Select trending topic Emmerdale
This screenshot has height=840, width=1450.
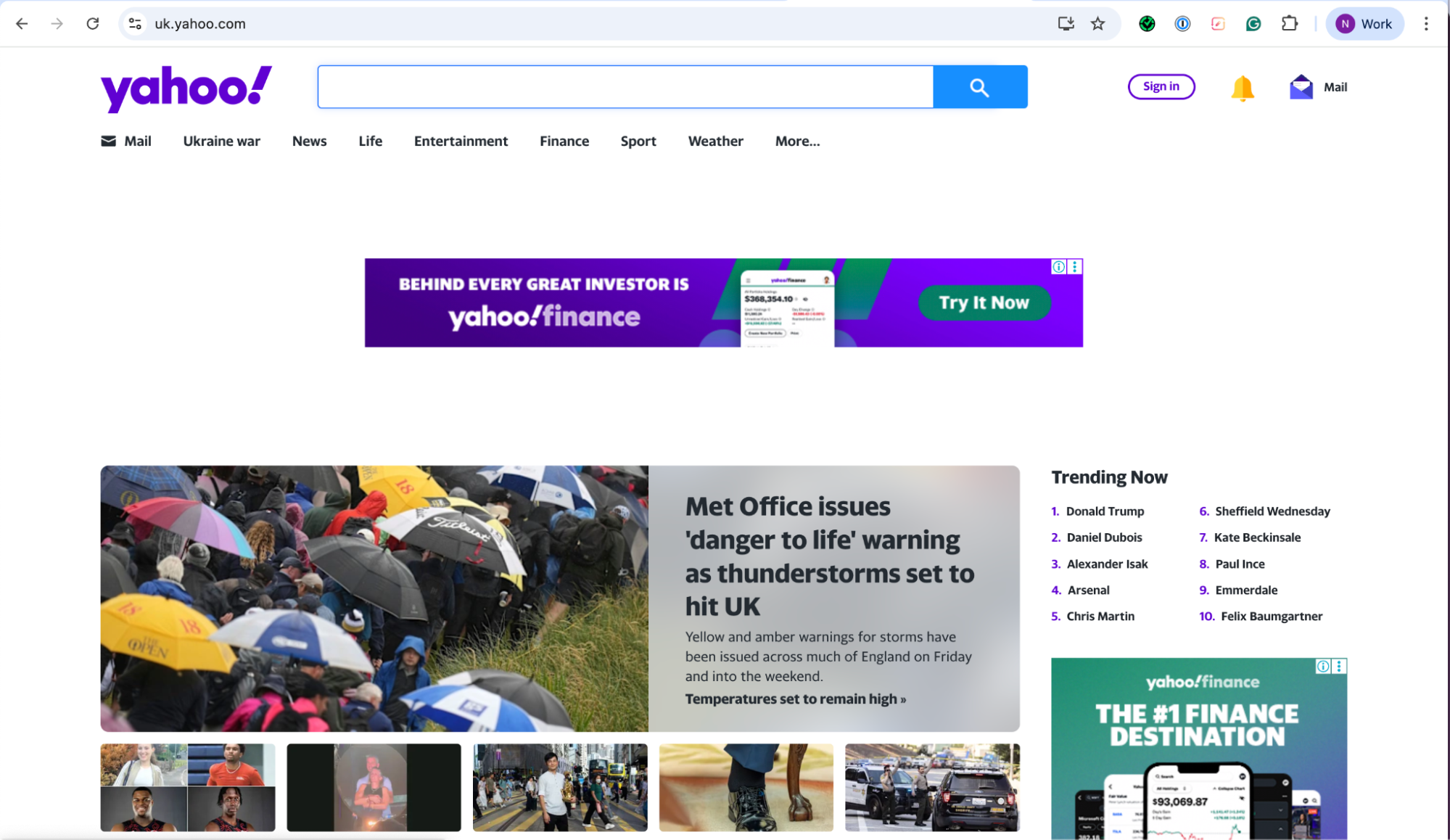tap(1246, 590)
